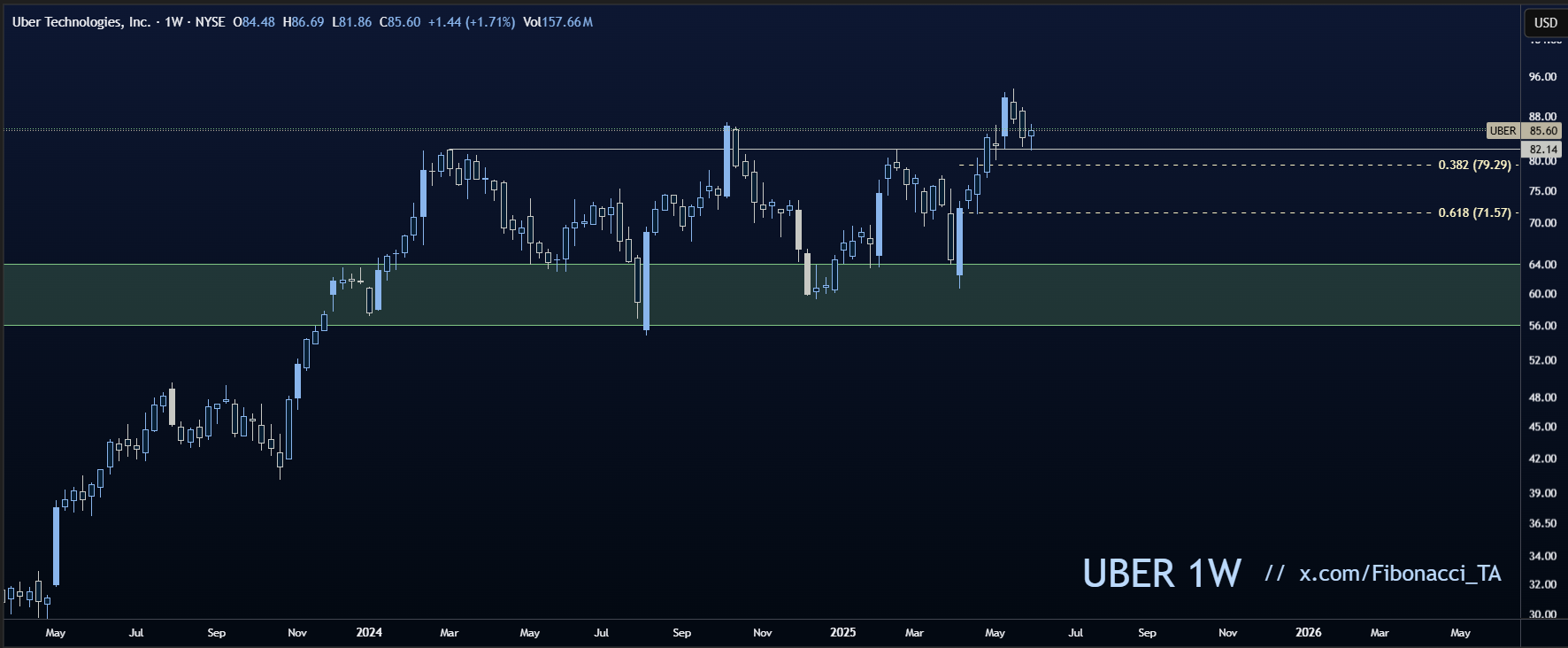Click the 96.00 price scale label

coord(1542,77)
